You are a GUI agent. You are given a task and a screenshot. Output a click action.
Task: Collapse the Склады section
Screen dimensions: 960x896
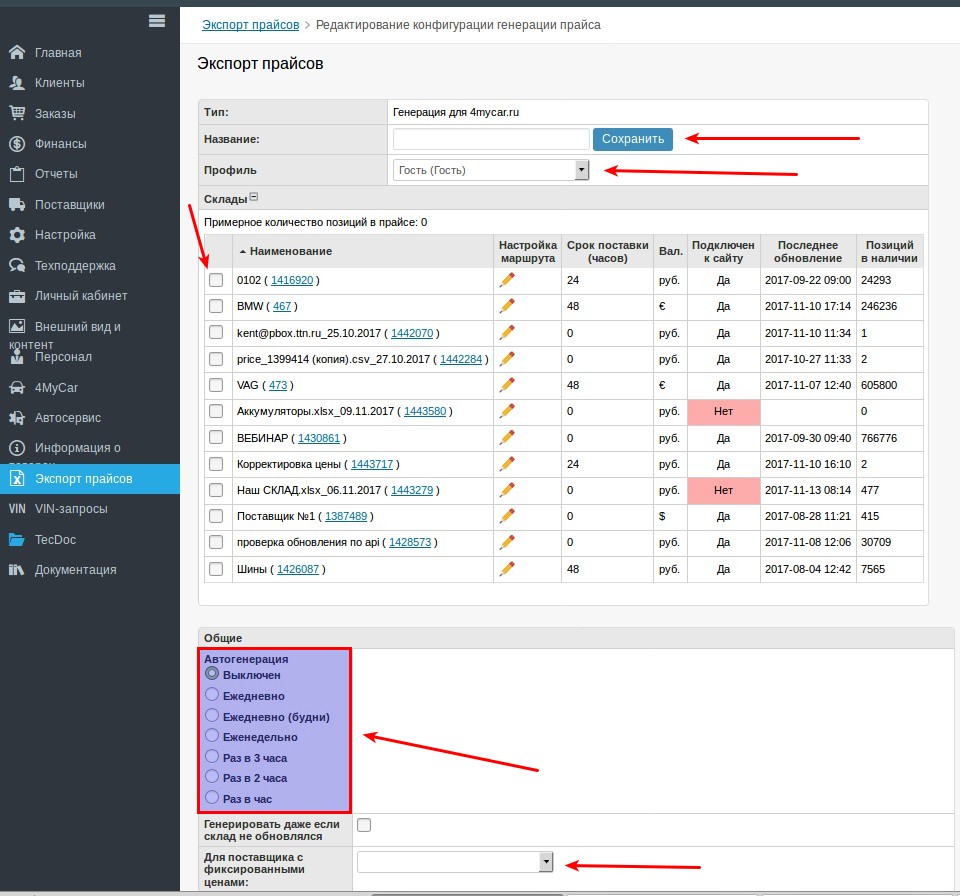click(253, 198)
